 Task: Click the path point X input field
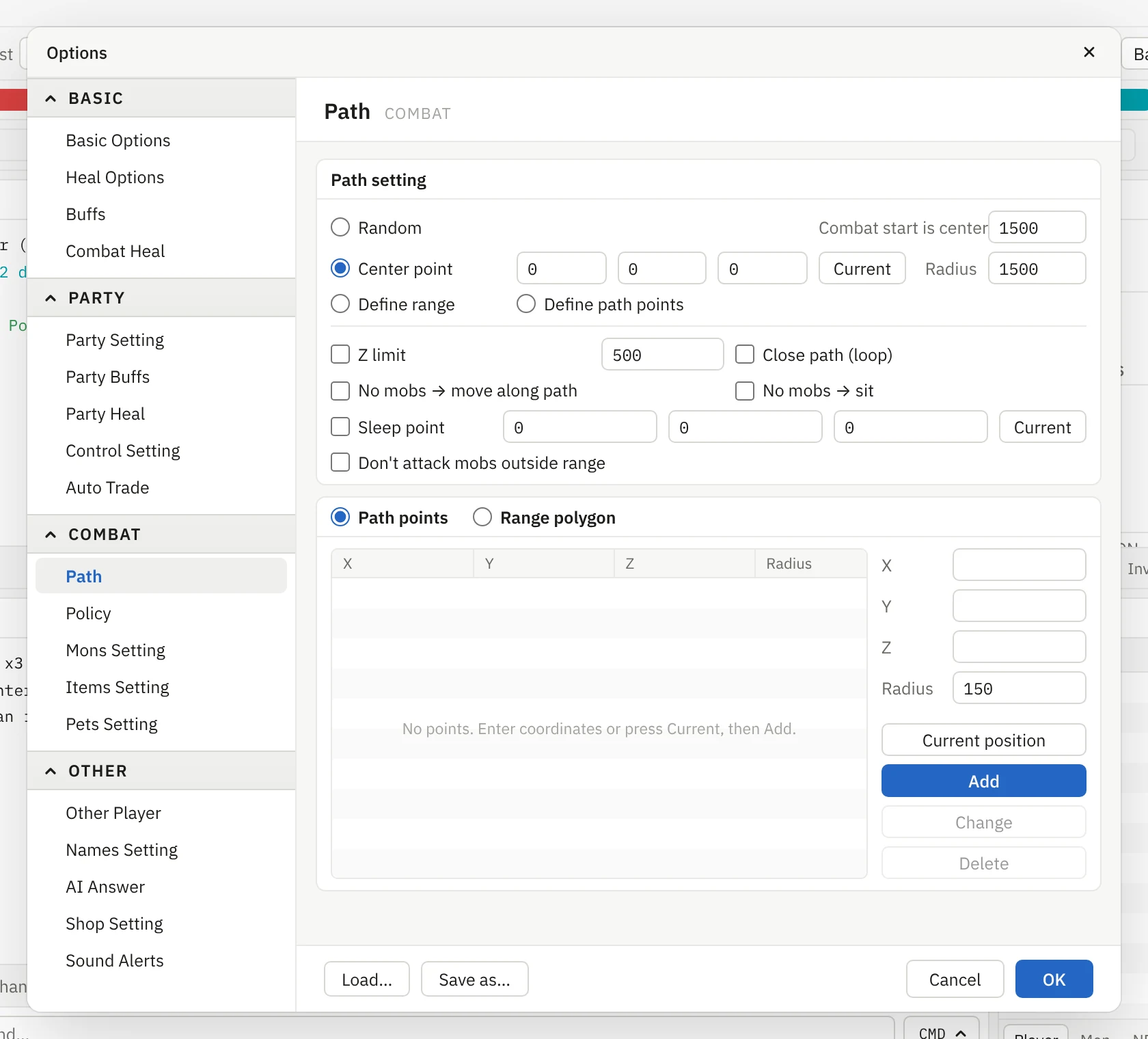click(x=1019, y=565)
